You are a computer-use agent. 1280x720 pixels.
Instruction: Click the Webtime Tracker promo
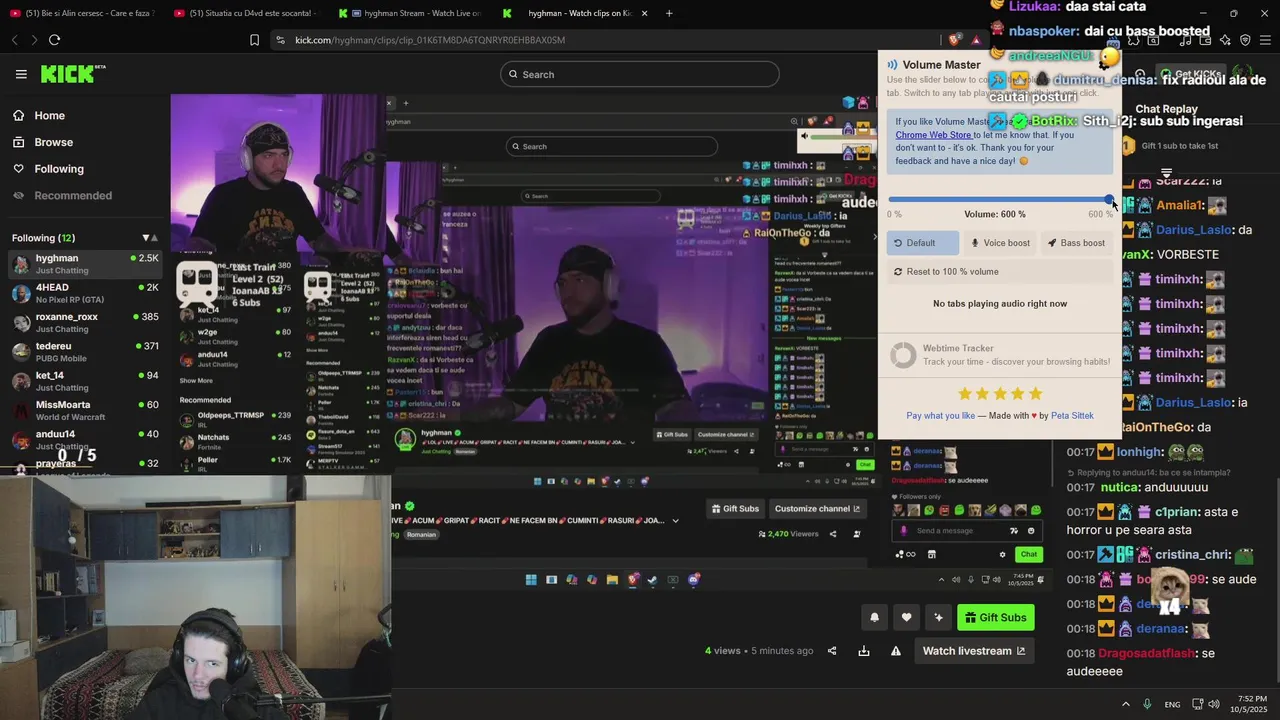point(999,355)
